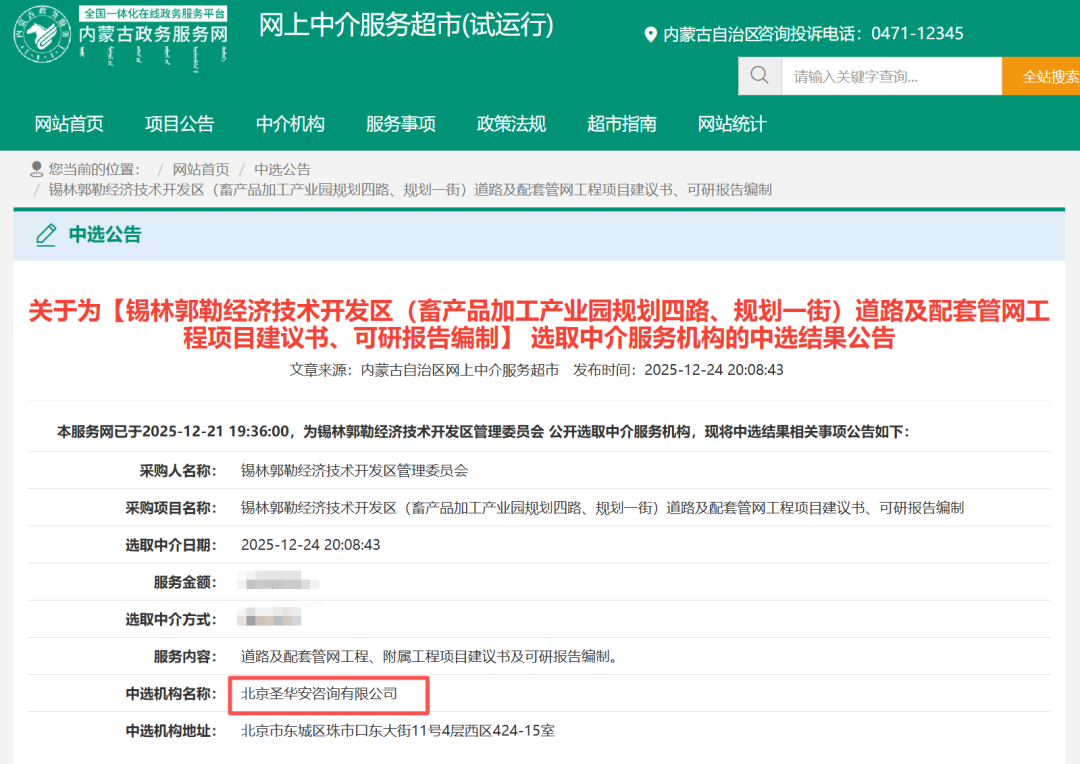This screenshot has height=764, width=1080.
Task: Navigate to 超市指南 page
Action: (x=621, y=124)
